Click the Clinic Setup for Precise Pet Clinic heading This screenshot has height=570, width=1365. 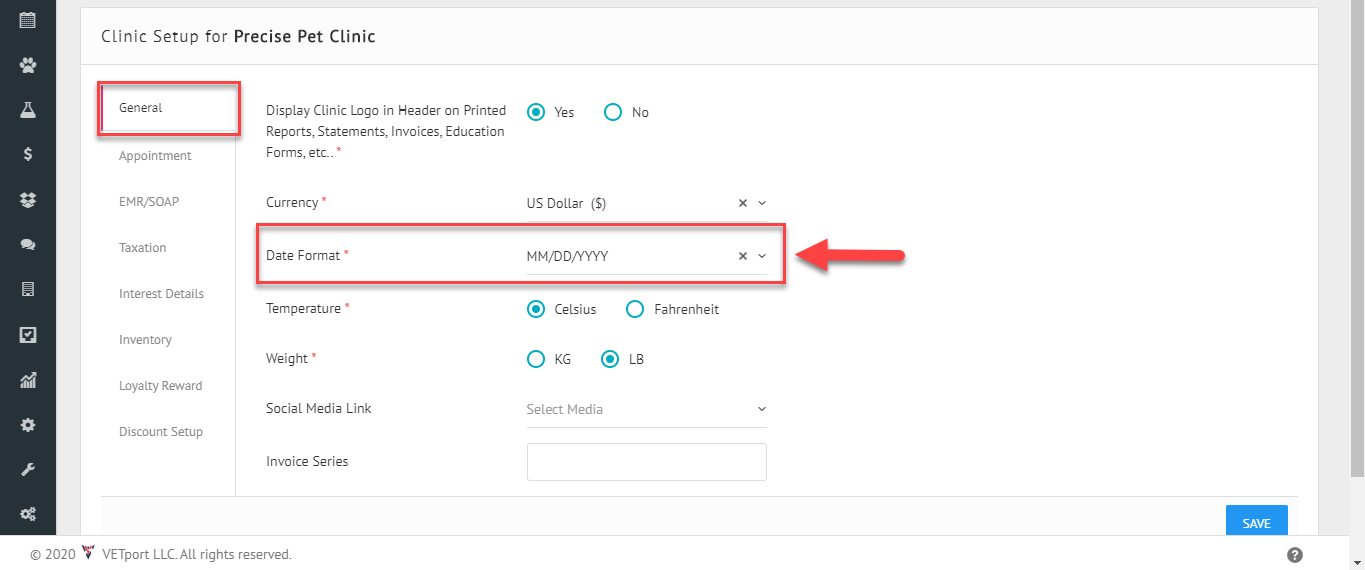(x=238, y=37)
